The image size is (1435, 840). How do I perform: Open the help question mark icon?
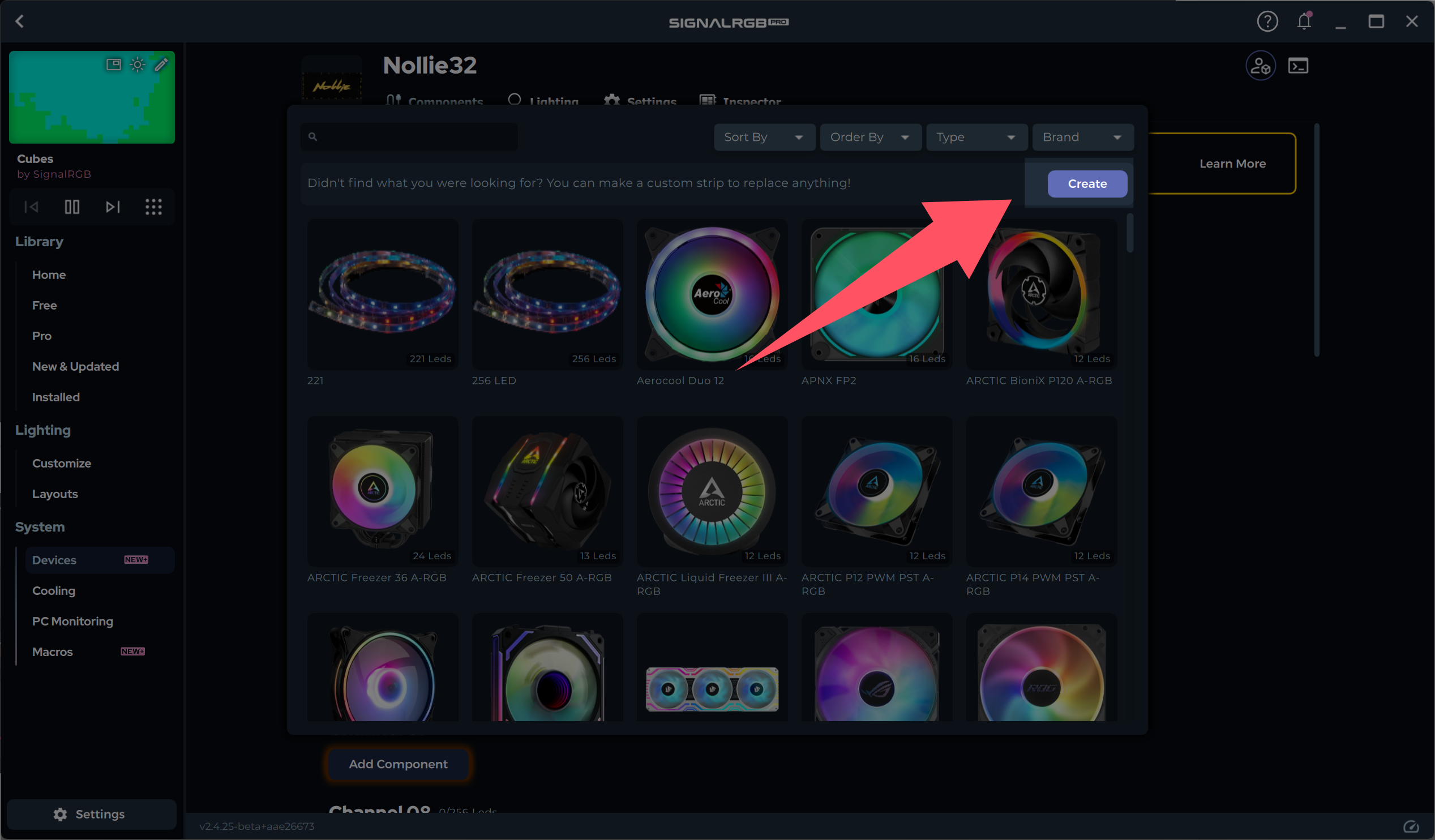[x=1267, y=22]
